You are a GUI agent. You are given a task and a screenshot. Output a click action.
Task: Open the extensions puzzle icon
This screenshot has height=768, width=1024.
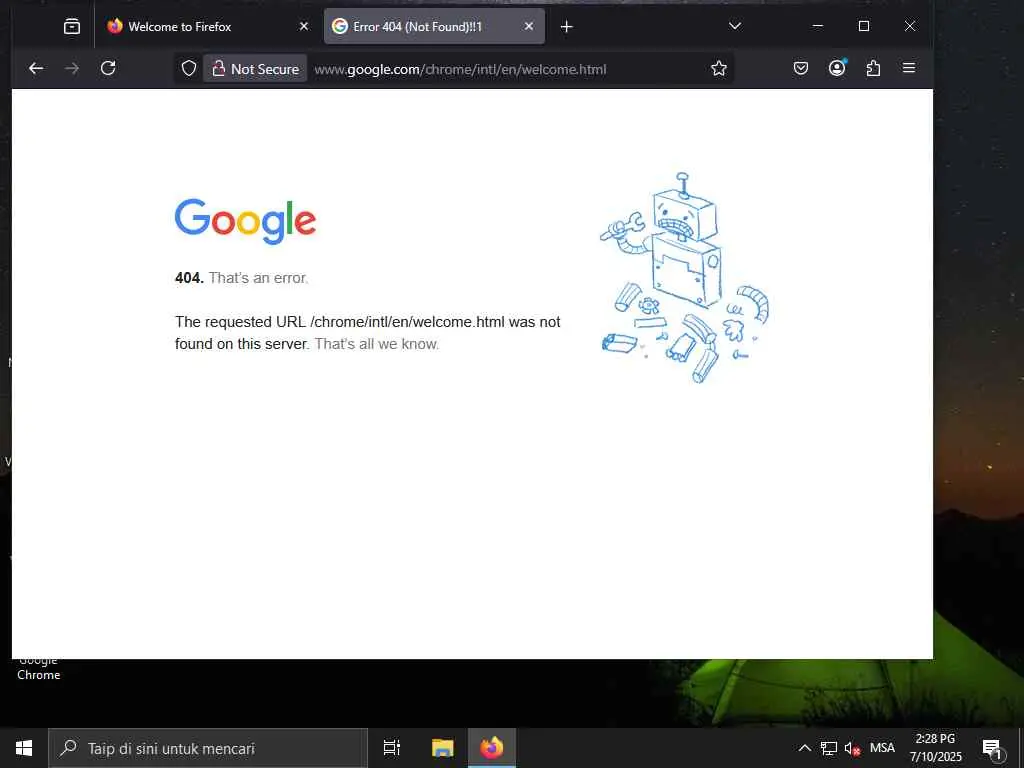(873, 68)
